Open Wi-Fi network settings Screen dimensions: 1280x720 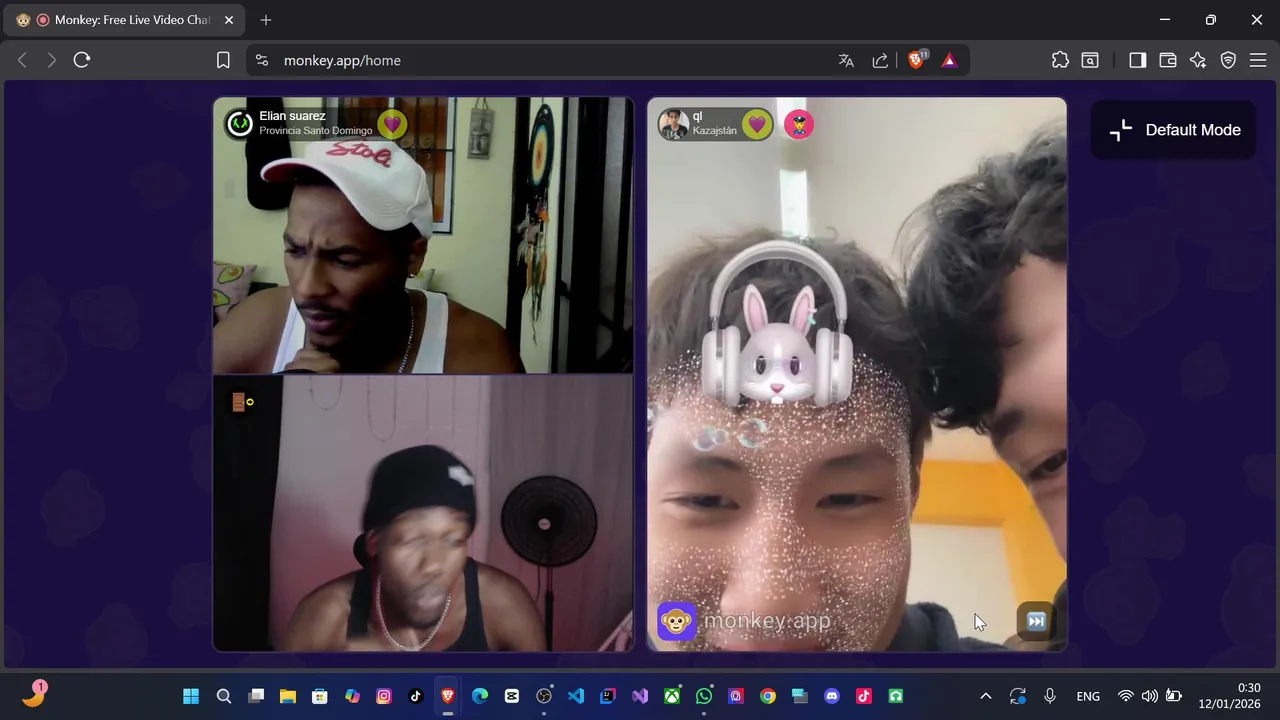point(1126,696)
